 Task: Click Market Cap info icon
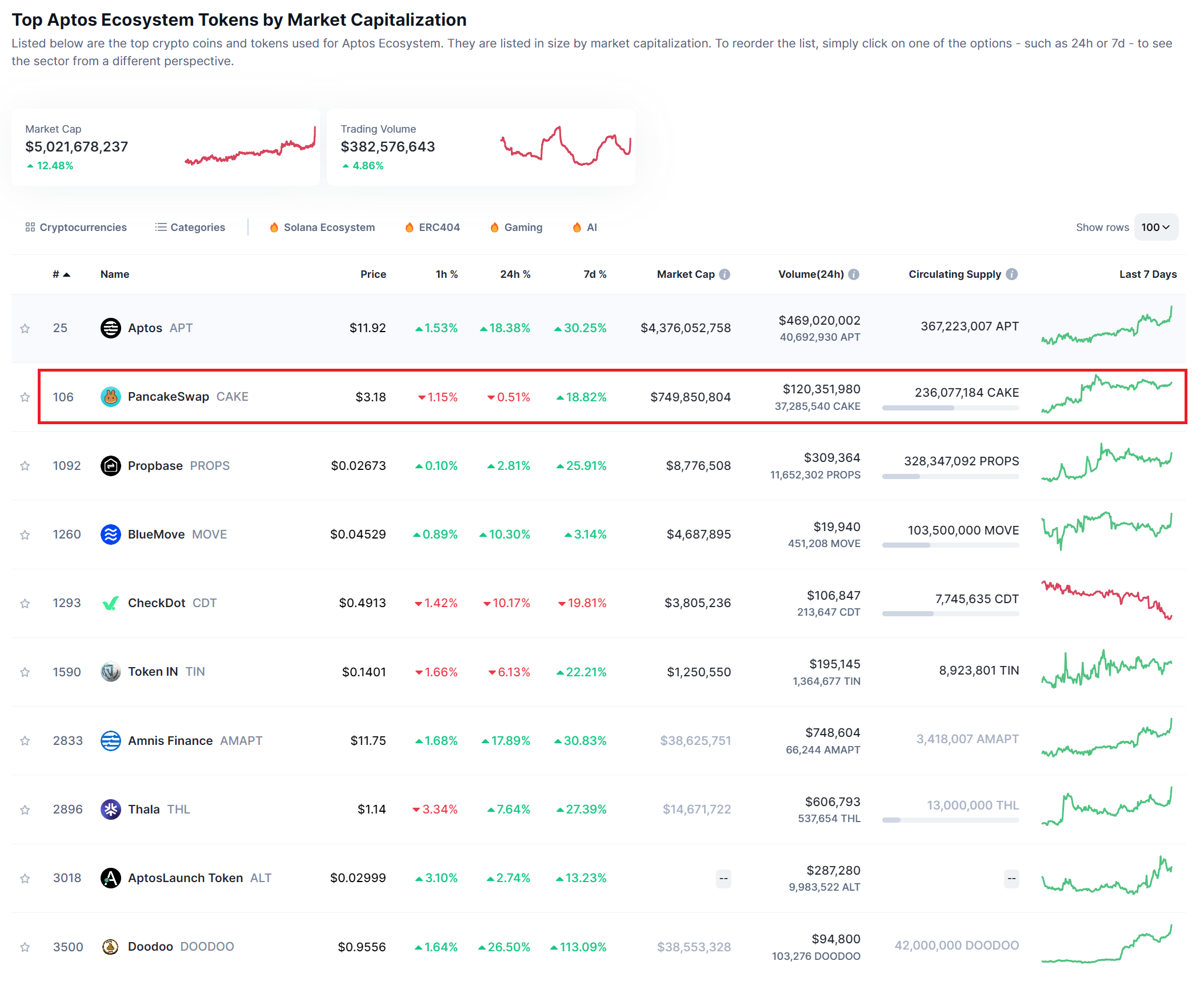725,274
